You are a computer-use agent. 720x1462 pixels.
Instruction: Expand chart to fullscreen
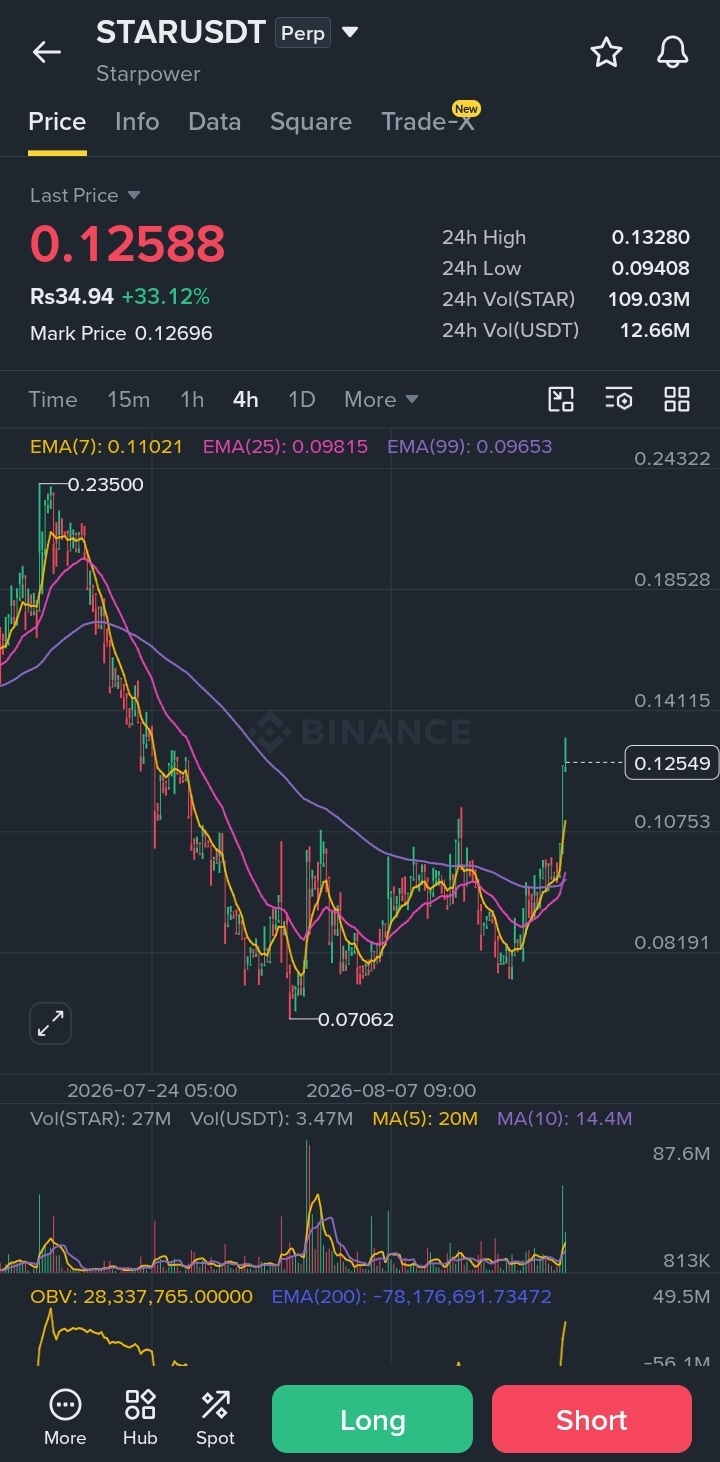[50, 1023]
